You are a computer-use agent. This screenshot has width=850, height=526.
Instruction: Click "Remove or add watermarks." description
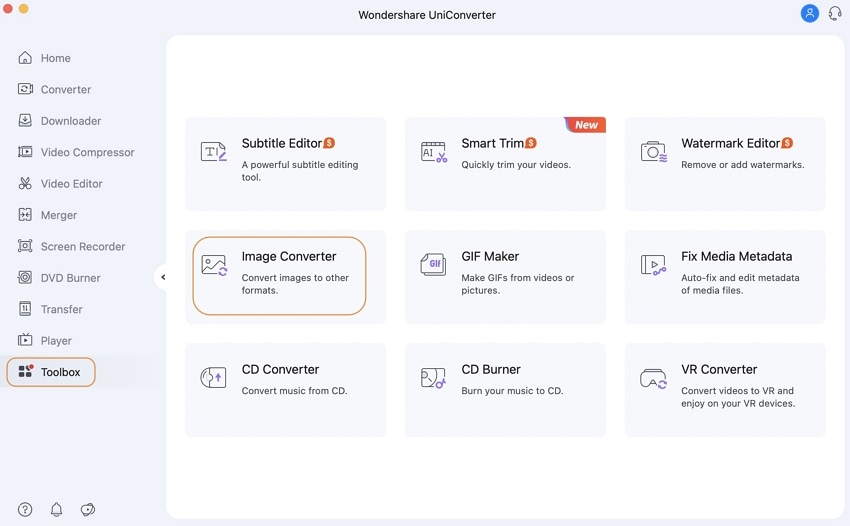[x=743, y=165]
